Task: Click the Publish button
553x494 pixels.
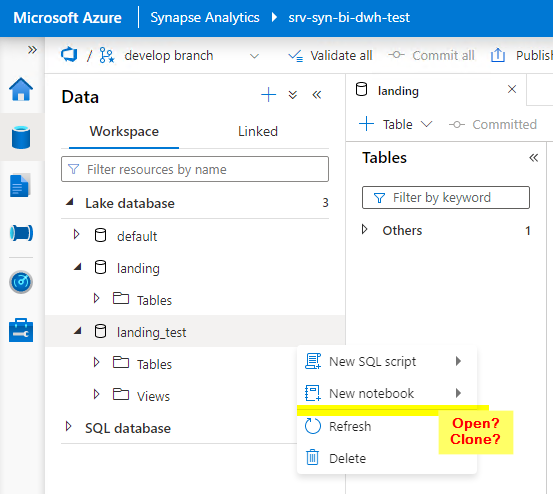Action: [522, 55]
